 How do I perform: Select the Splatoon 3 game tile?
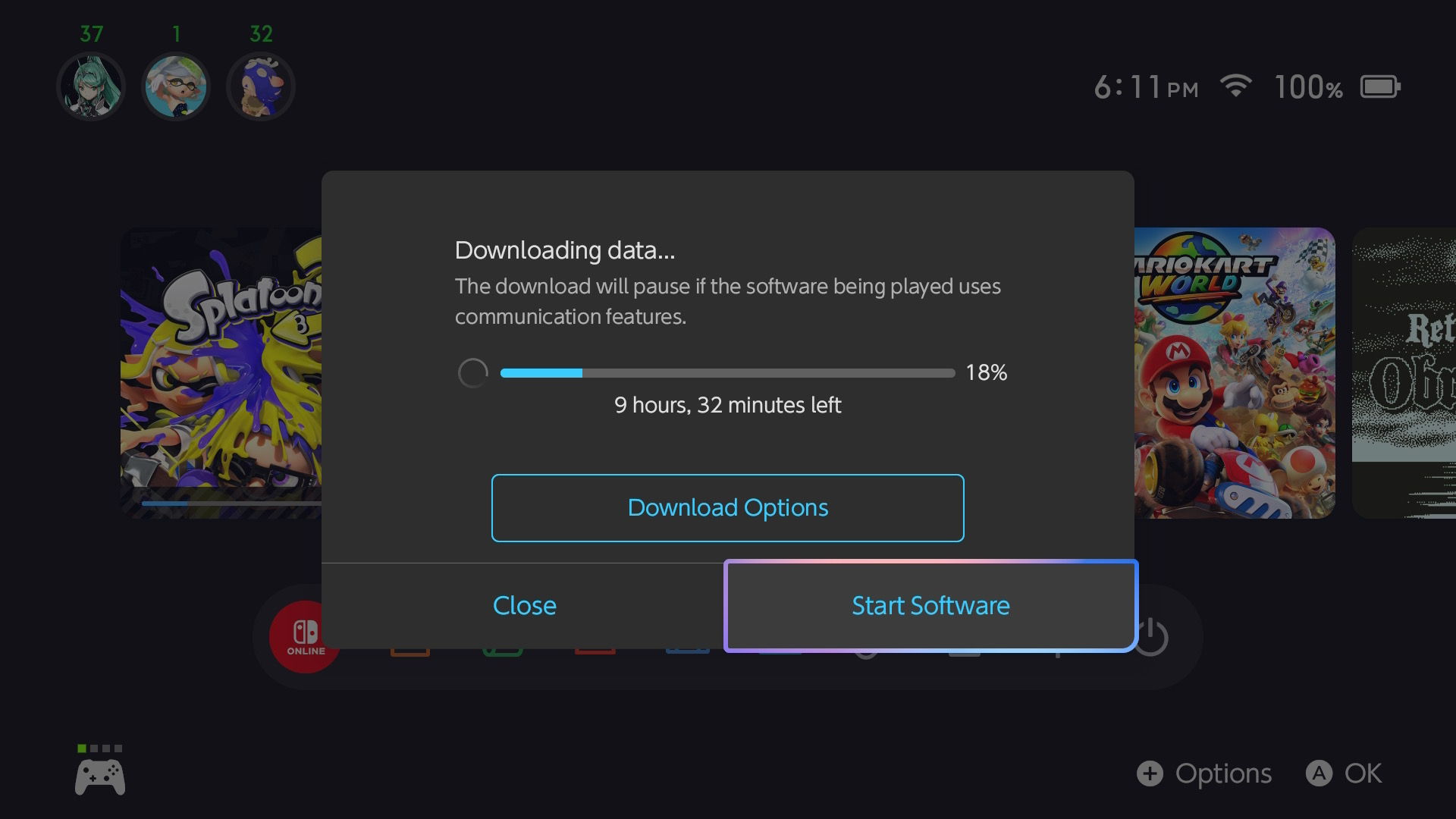tap(221, 372)
